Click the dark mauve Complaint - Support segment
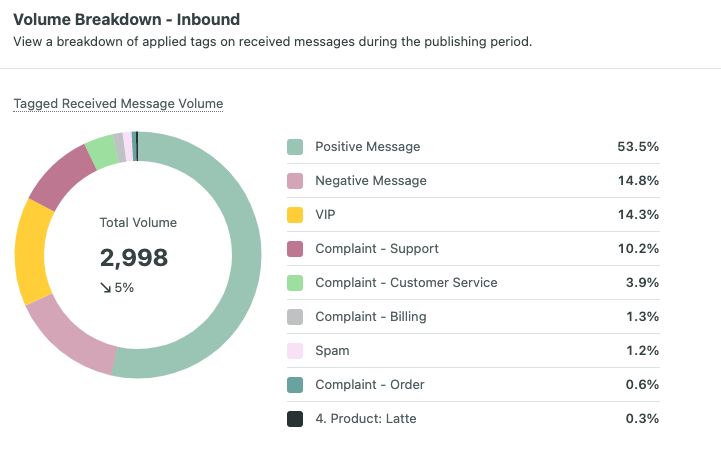Image resolution: width=721 pixels, height=458 pixels. tap(61, 173)
